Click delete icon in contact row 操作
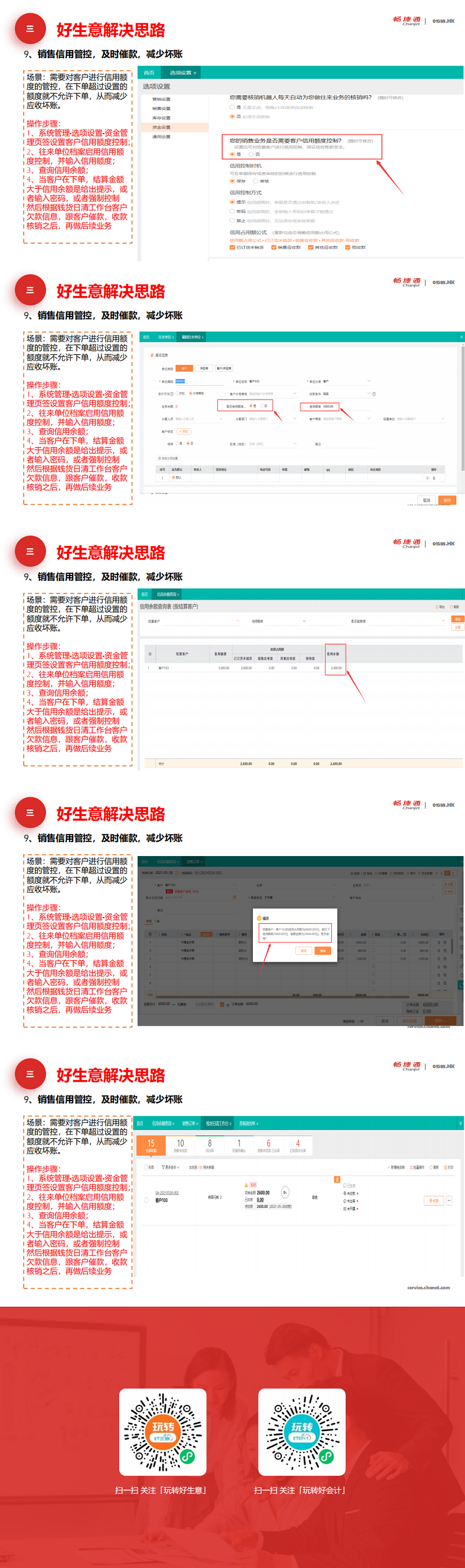The height and width of the screenshot is (1568, 465). (435, 479)
